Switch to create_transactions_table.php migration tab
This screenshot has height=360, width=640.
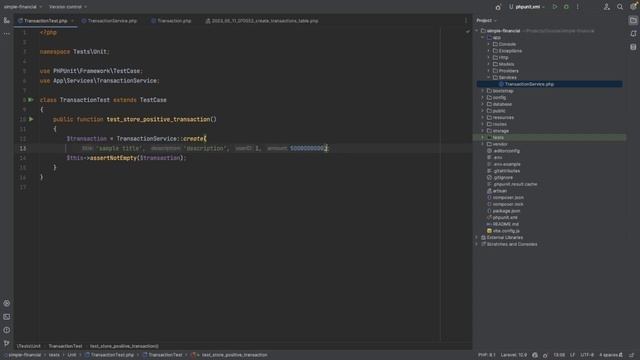coord(262,21)
